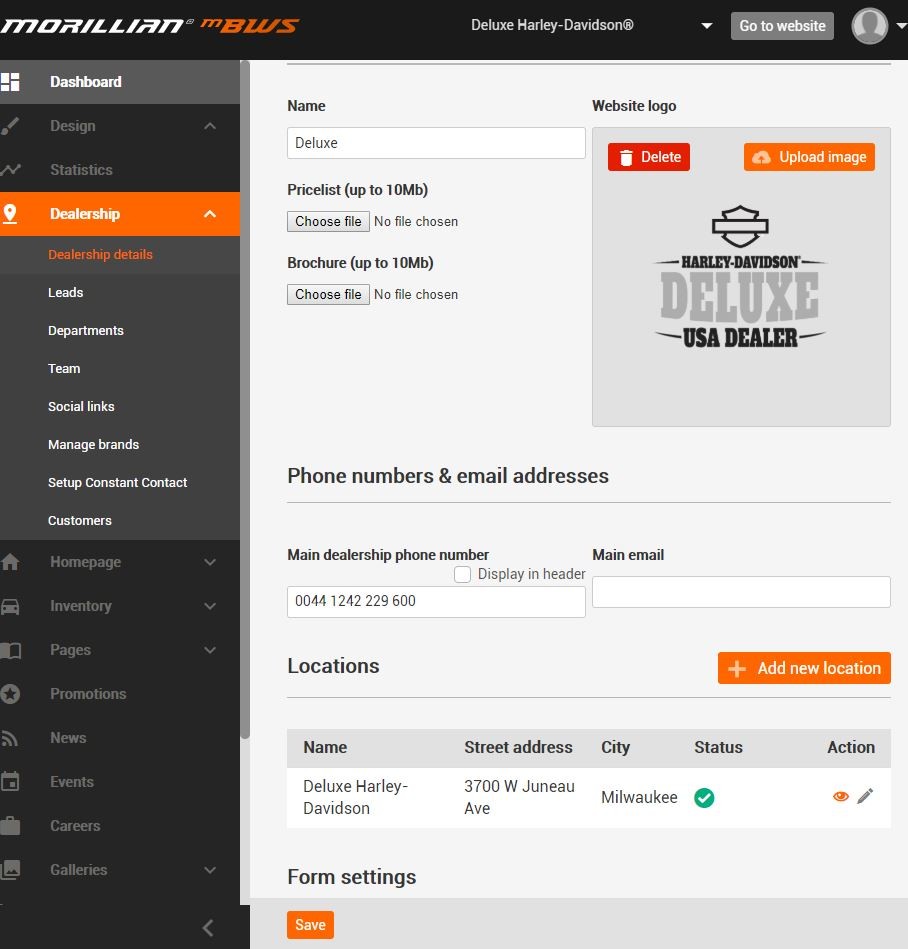
Task: Click the News feed icon
Action: tap(10, 738)
